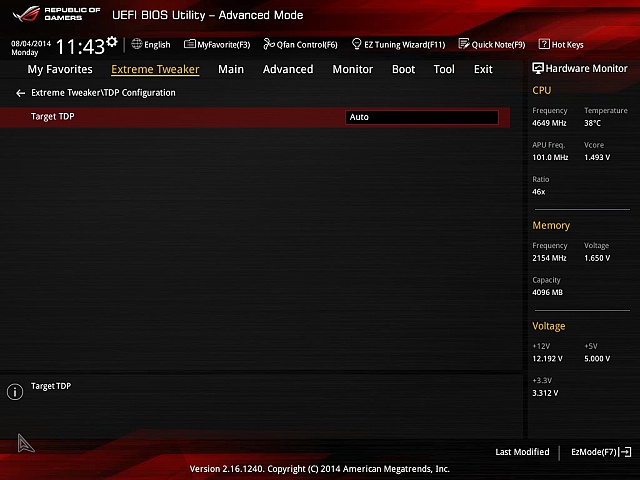Click the 11:43 clock time
The width and height of the screenshot is (640, 480).
click(80, 46)
